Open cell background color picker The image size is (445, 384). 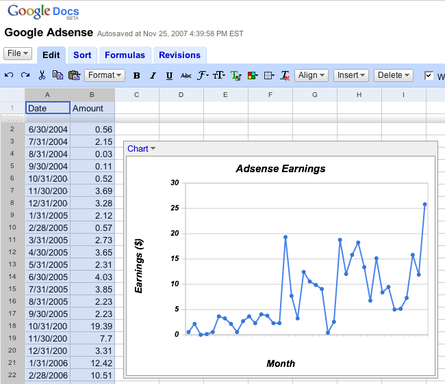[x=252, y=76]
